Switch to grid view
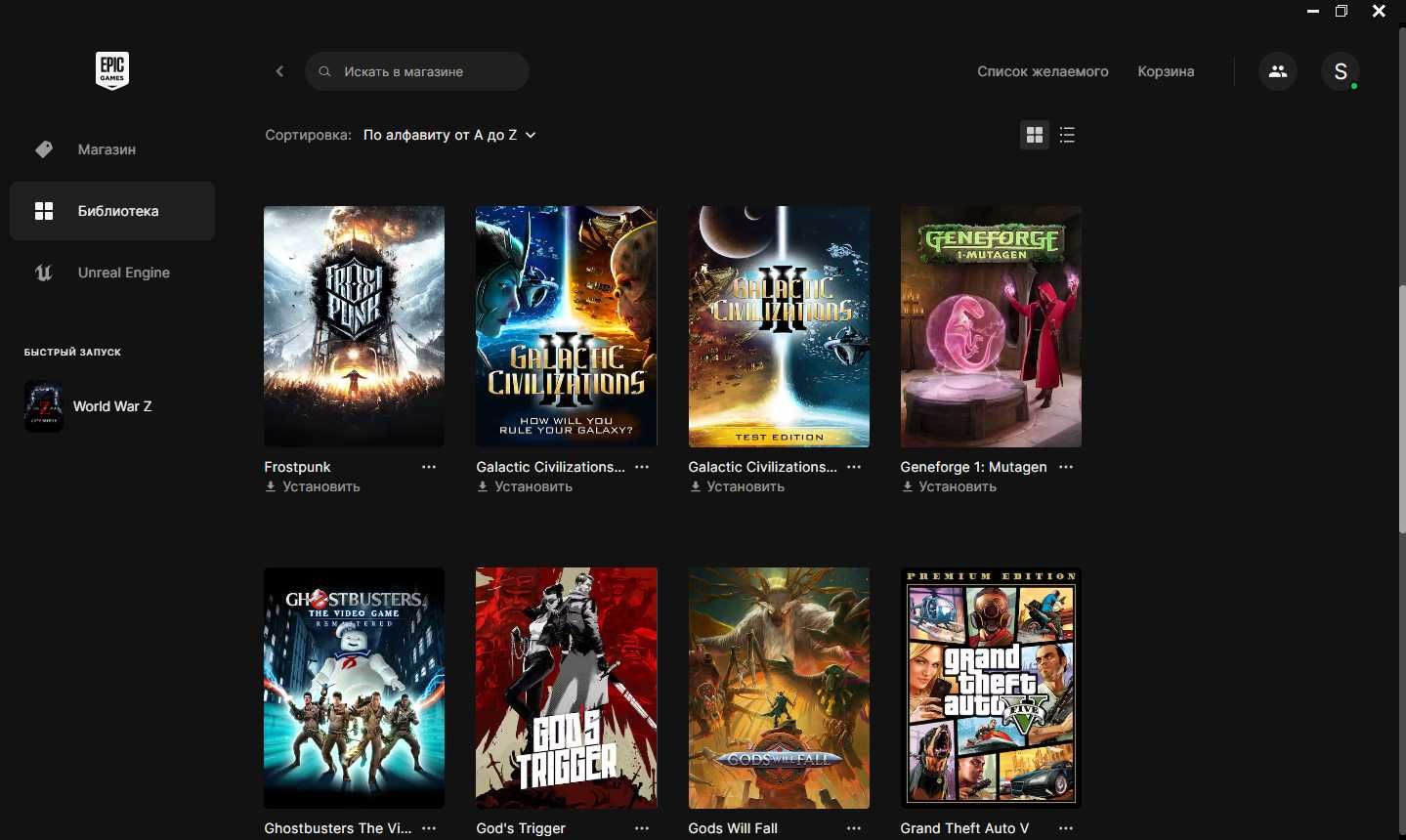 (x=1035, y=135)
